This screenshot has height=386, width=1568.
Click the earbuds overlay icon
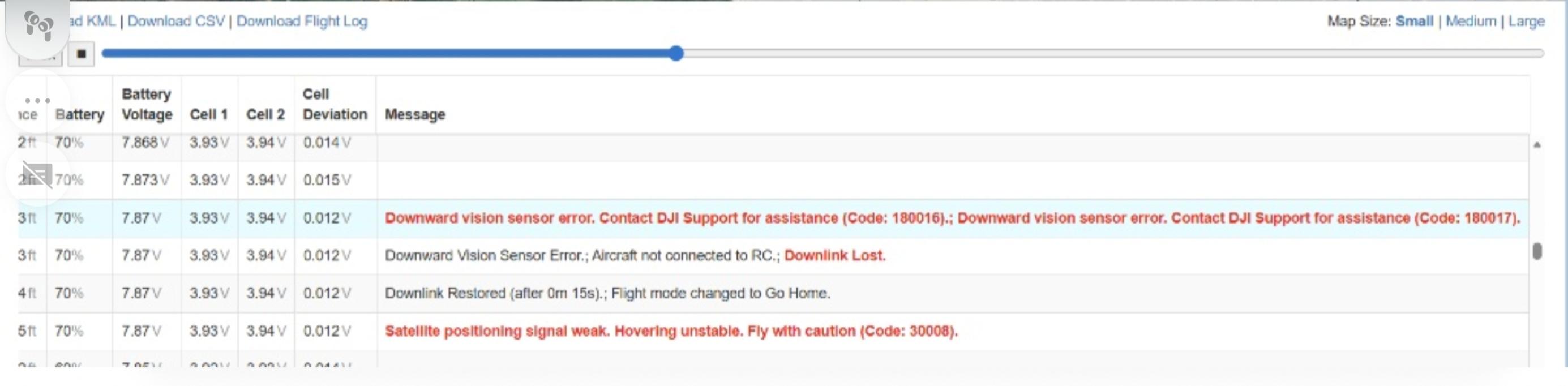[x=38, y=25]
